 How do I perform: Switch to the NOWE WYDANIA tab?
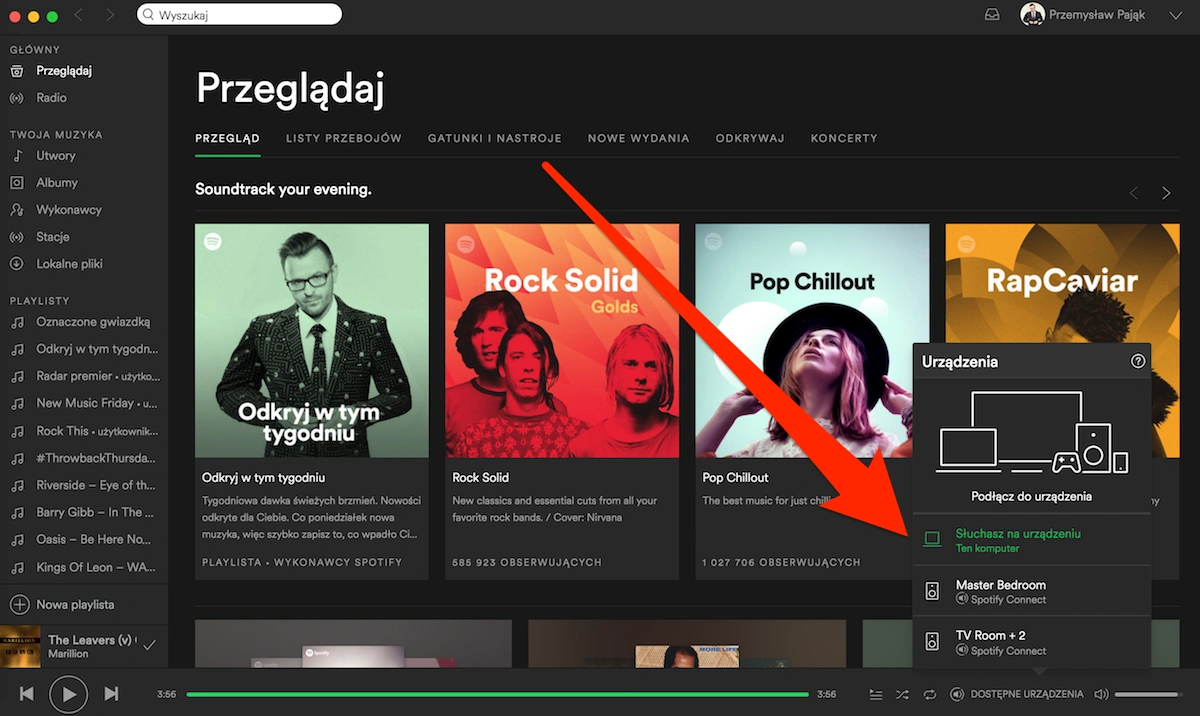639,138
